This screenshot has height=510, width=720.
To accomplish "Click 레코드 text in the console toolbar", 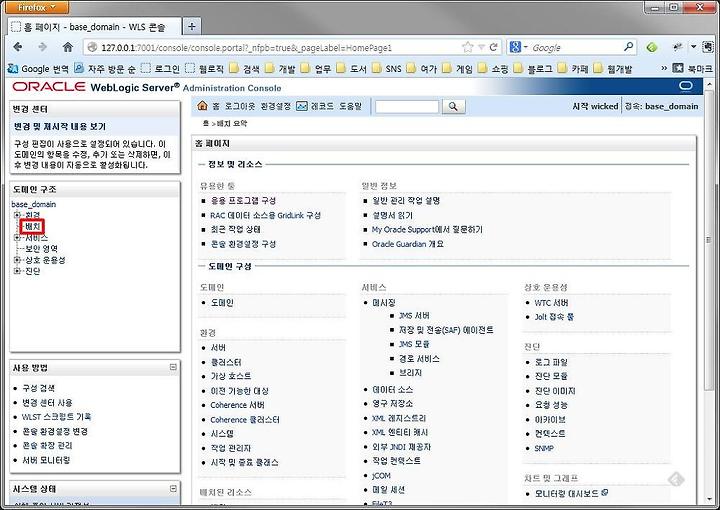I will (x=322, y=106).
